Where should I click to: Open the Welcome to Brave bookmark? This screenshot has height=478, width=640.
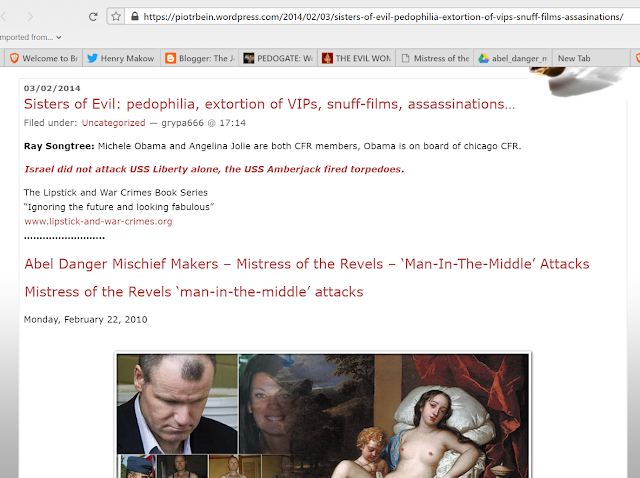point(44,58)
